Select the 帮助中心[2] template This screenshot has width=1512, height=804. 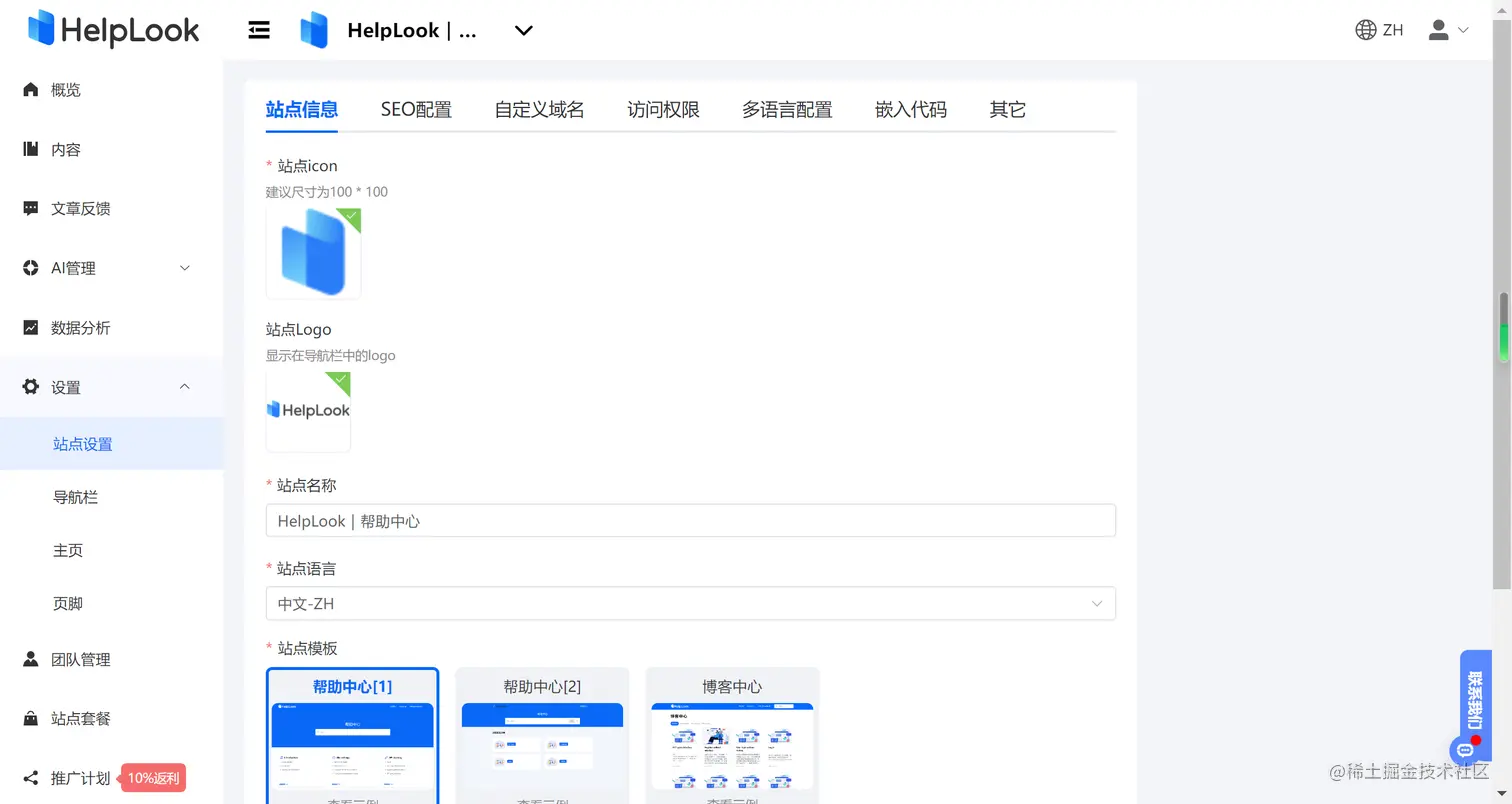(542, 736)
